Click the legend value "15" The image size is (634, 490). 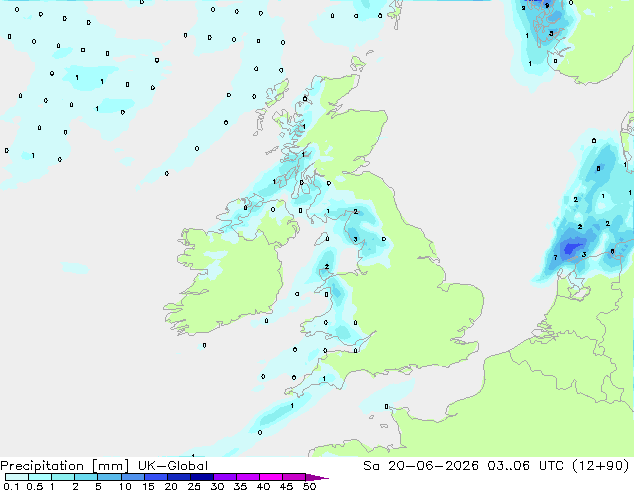tap(148, 486)
